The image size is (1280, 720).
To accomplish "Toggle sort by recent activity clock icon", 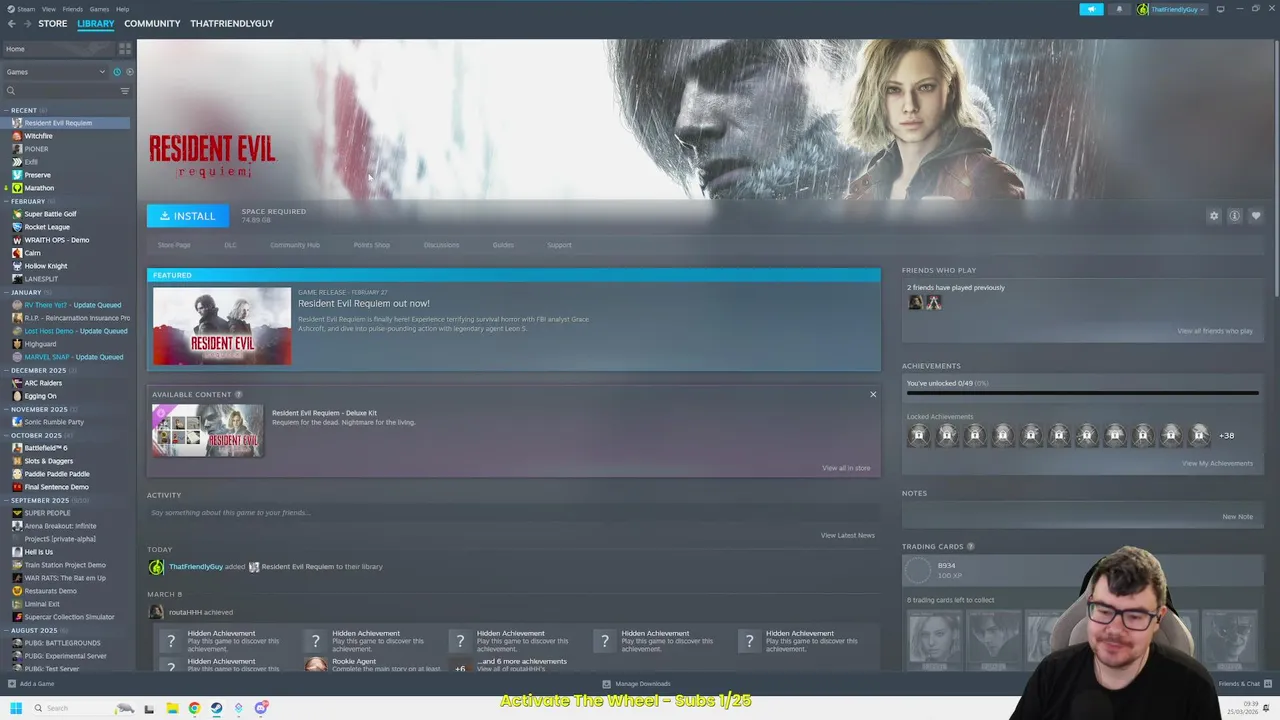I will coord(117,72).
